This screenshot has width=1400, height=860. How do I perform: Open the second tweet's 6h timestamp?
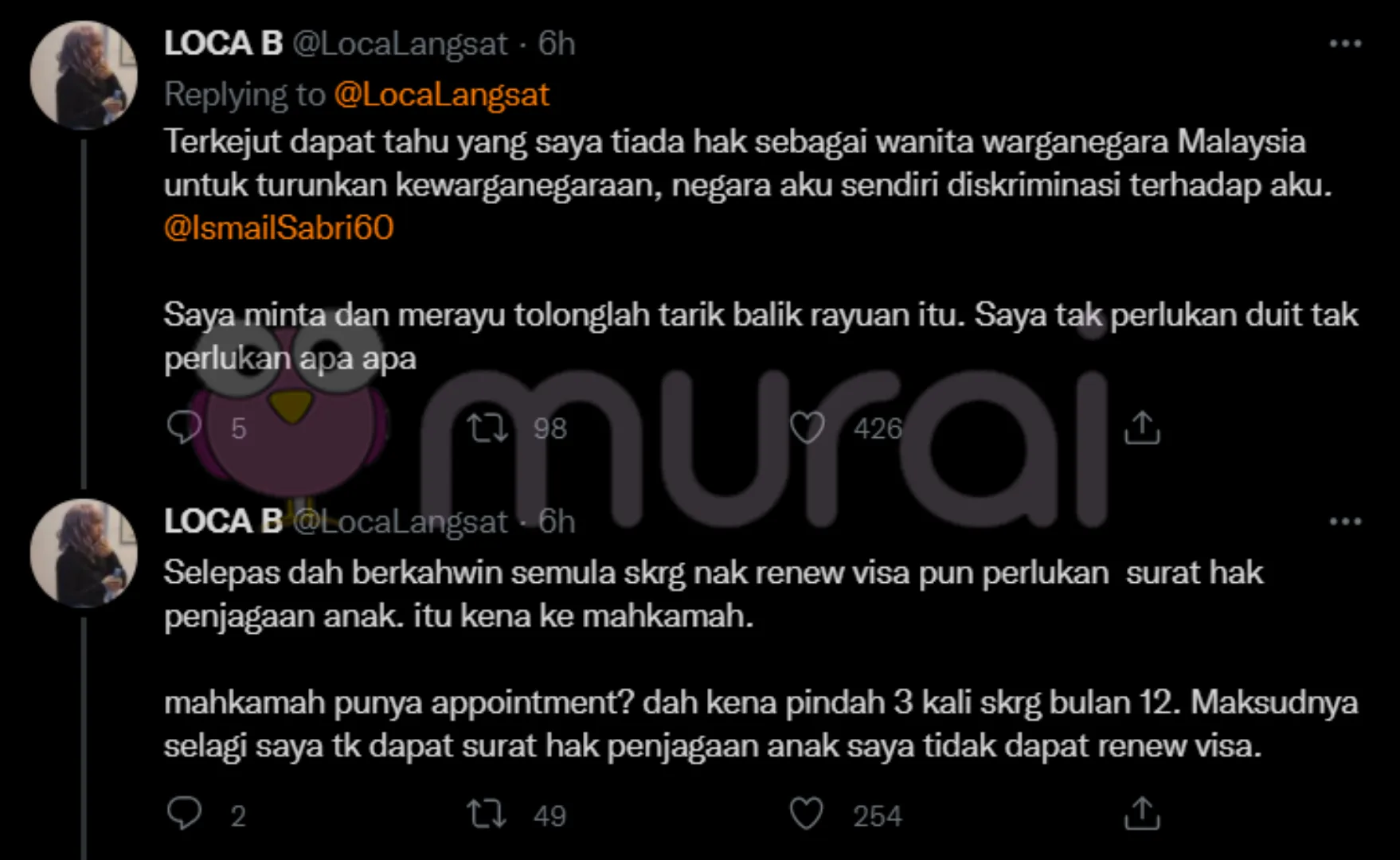point(556,522)
